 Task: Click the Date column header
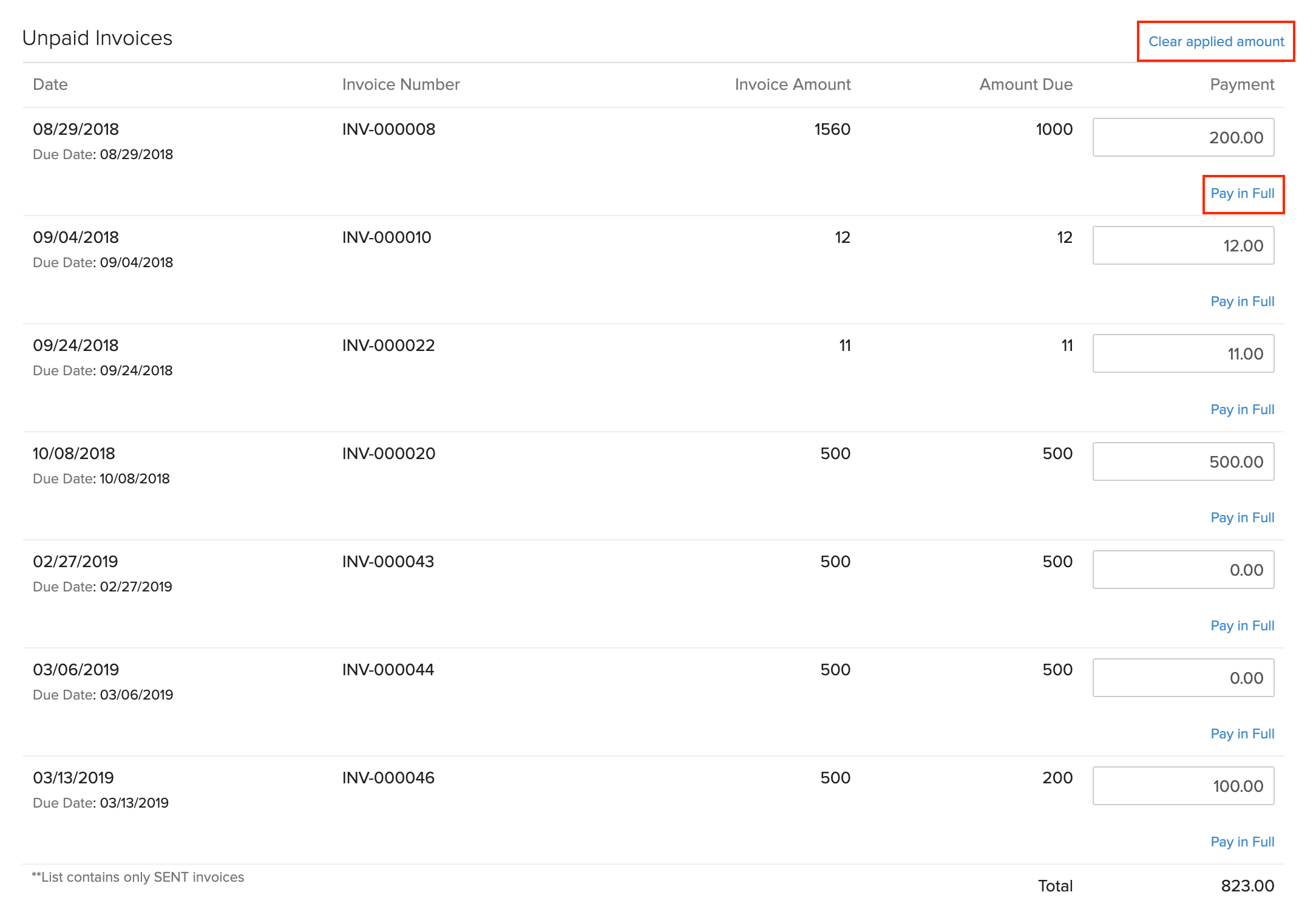click(x=50, y=84)
